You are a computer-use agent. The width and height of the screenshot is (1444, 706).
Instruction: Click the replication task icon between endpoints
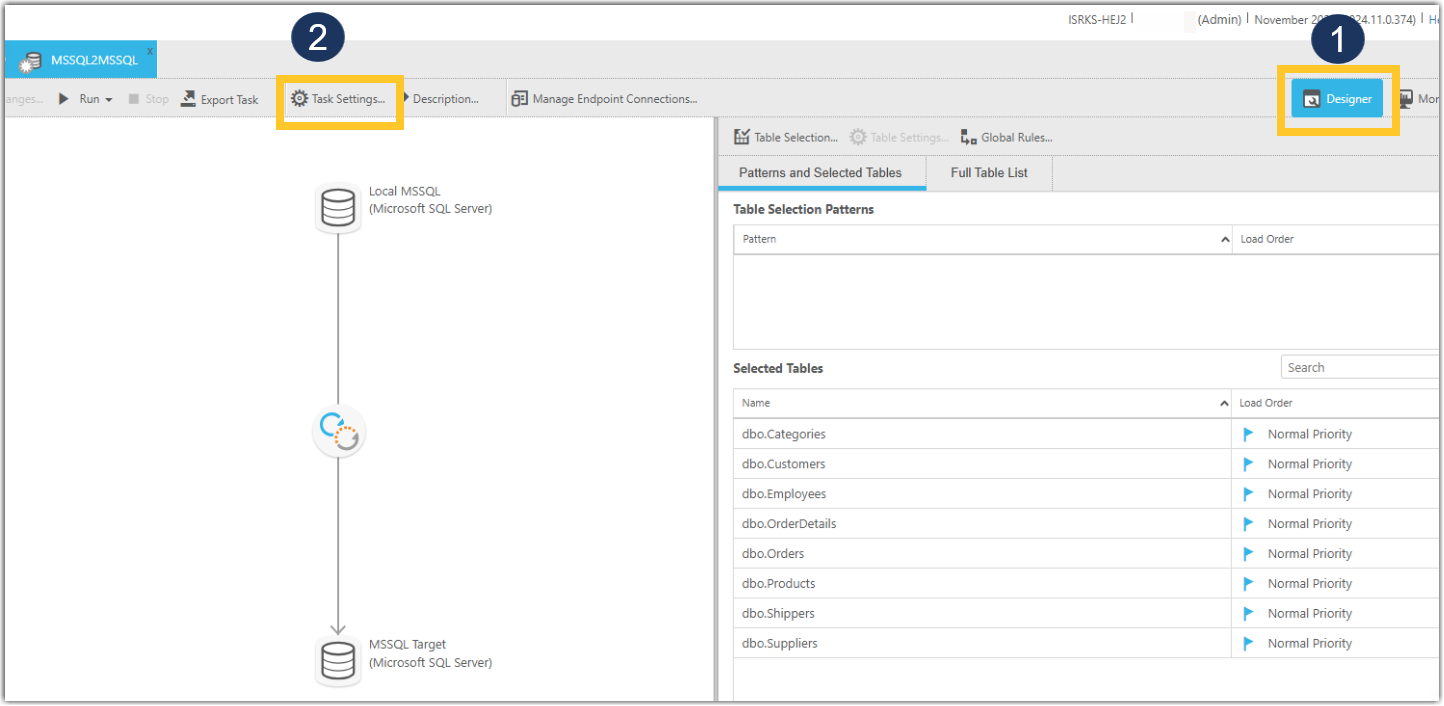338,430
